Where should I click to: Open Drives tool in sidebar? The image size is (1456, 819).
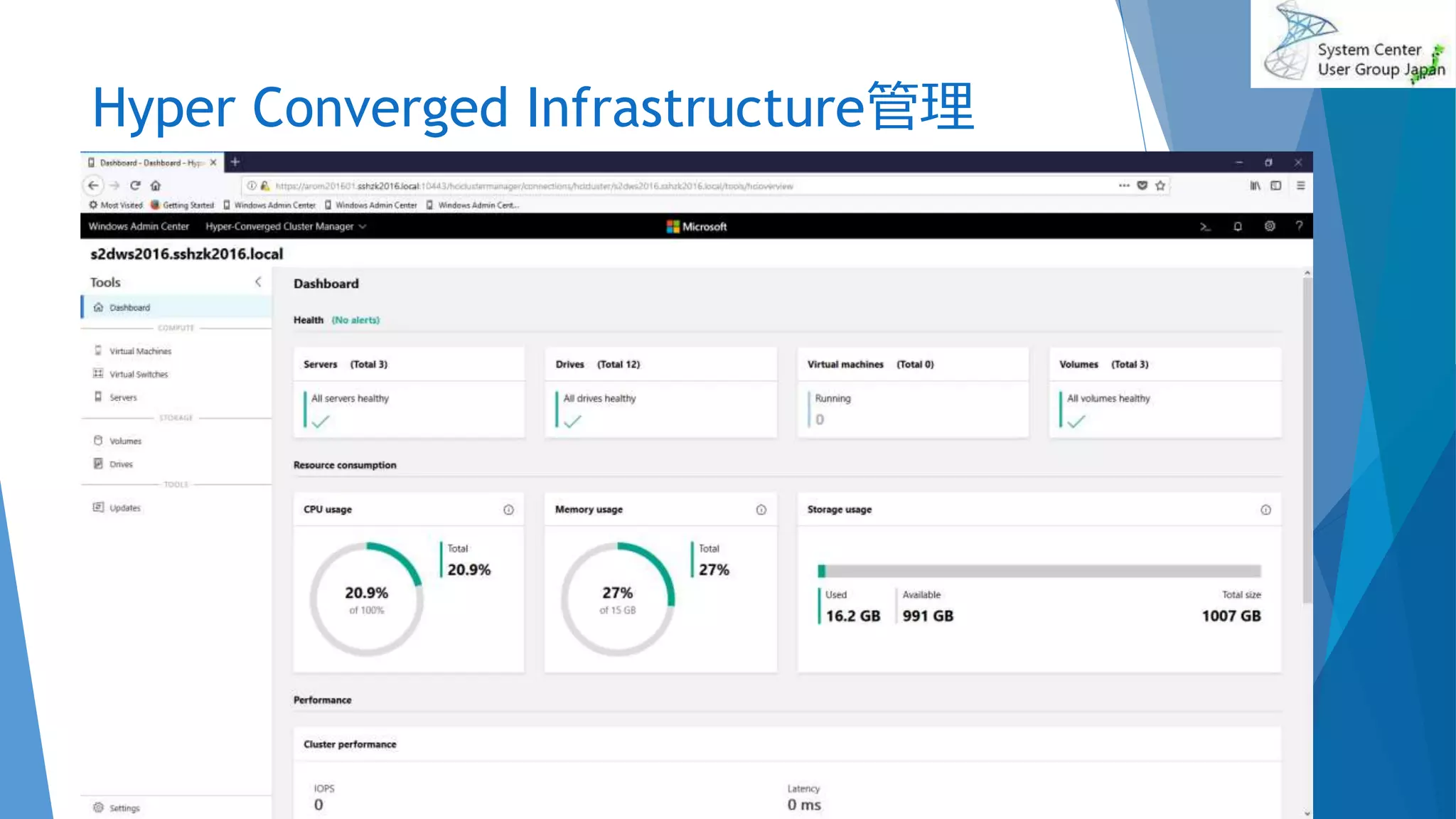pos(177,464)
